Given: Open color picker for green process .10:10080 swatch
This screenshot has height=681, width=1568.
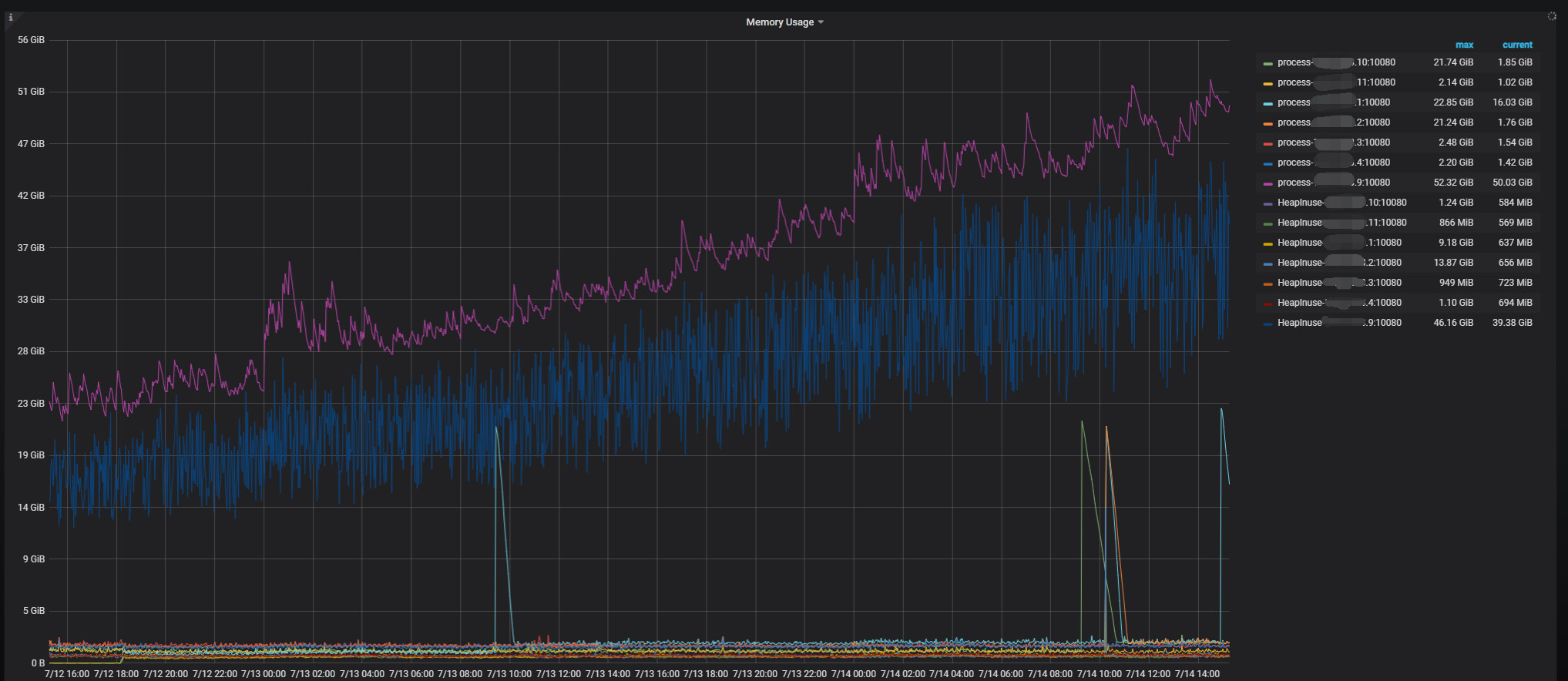Looking at the screenshot, I should click(1267, 63).
